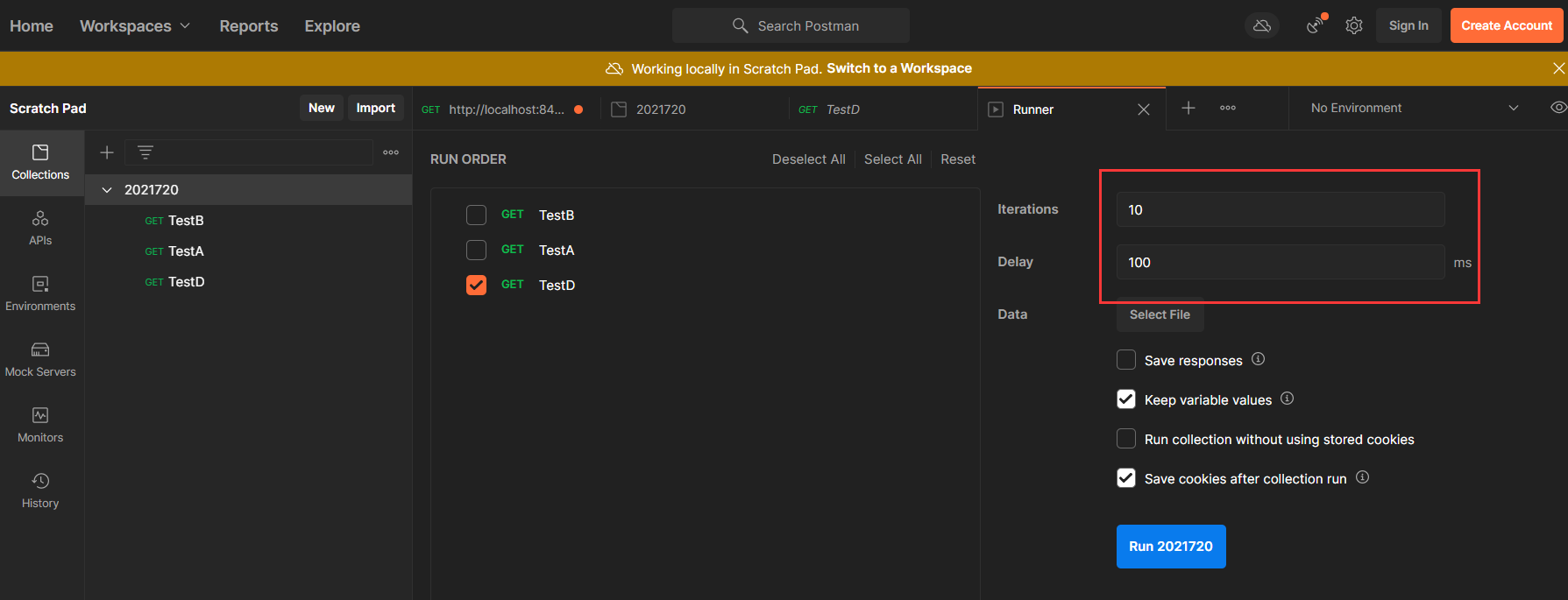The image size is (1568, 600).
Task: Click the cloud sync offline icon
Action: pyautogui.click(x=1262, y=25)
